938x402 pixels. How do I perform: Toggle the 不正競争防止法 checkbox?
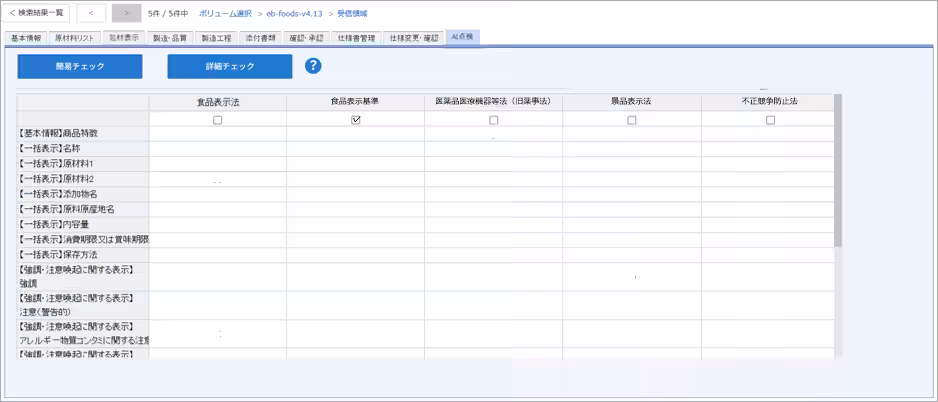pos(770,120)
